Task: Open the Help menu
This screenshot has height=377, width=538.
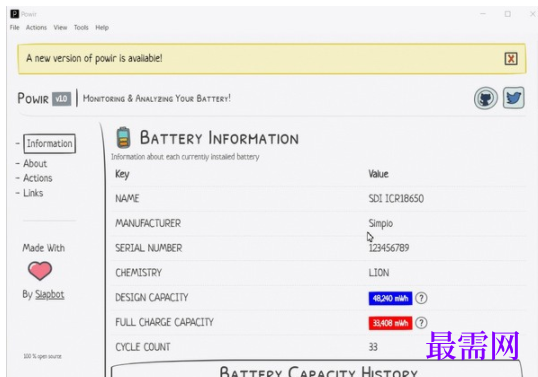Action: coord(102,27)
